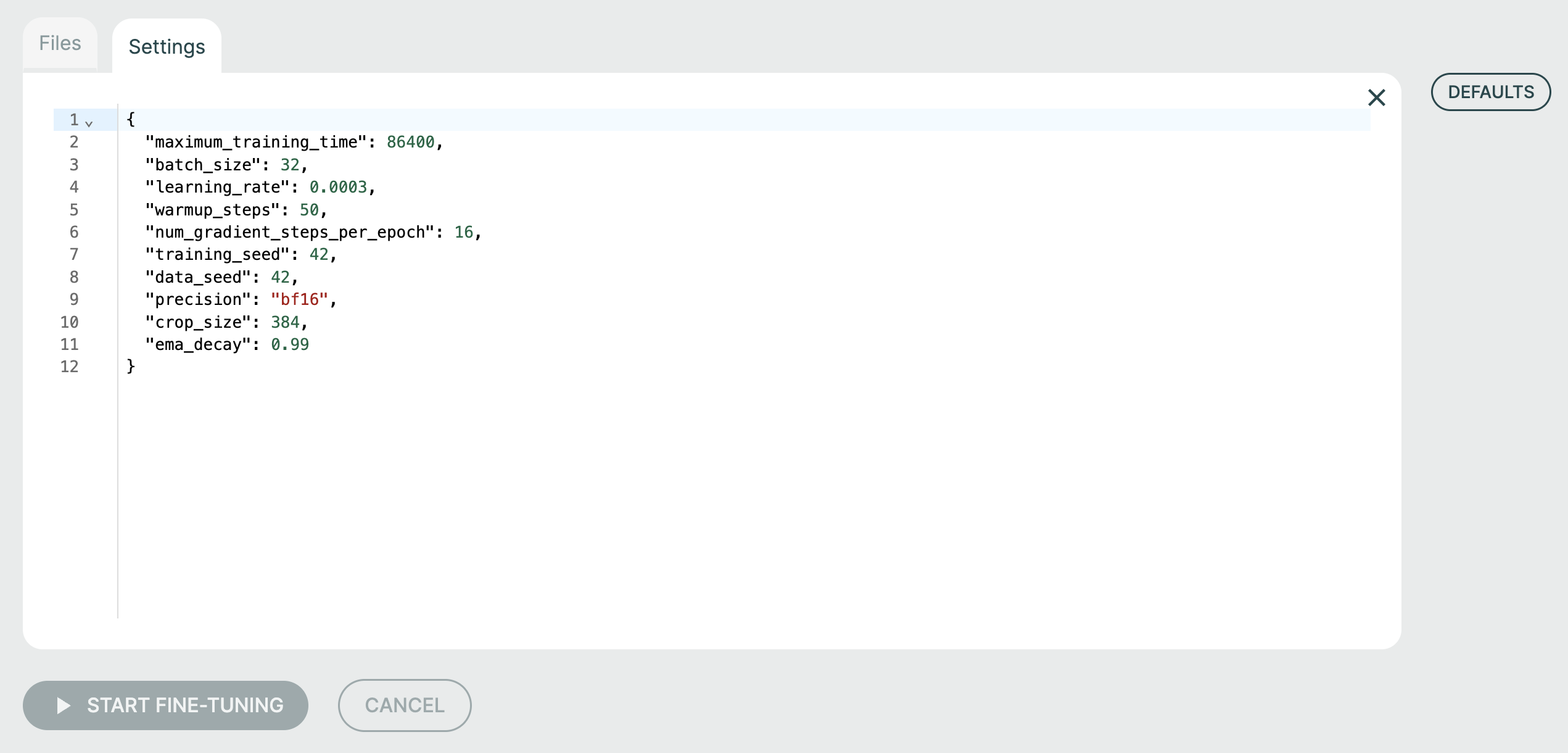The image size is (1568, 753).
Task: Click the ema_decay value 0.99
Action: (x=290, y=344)
